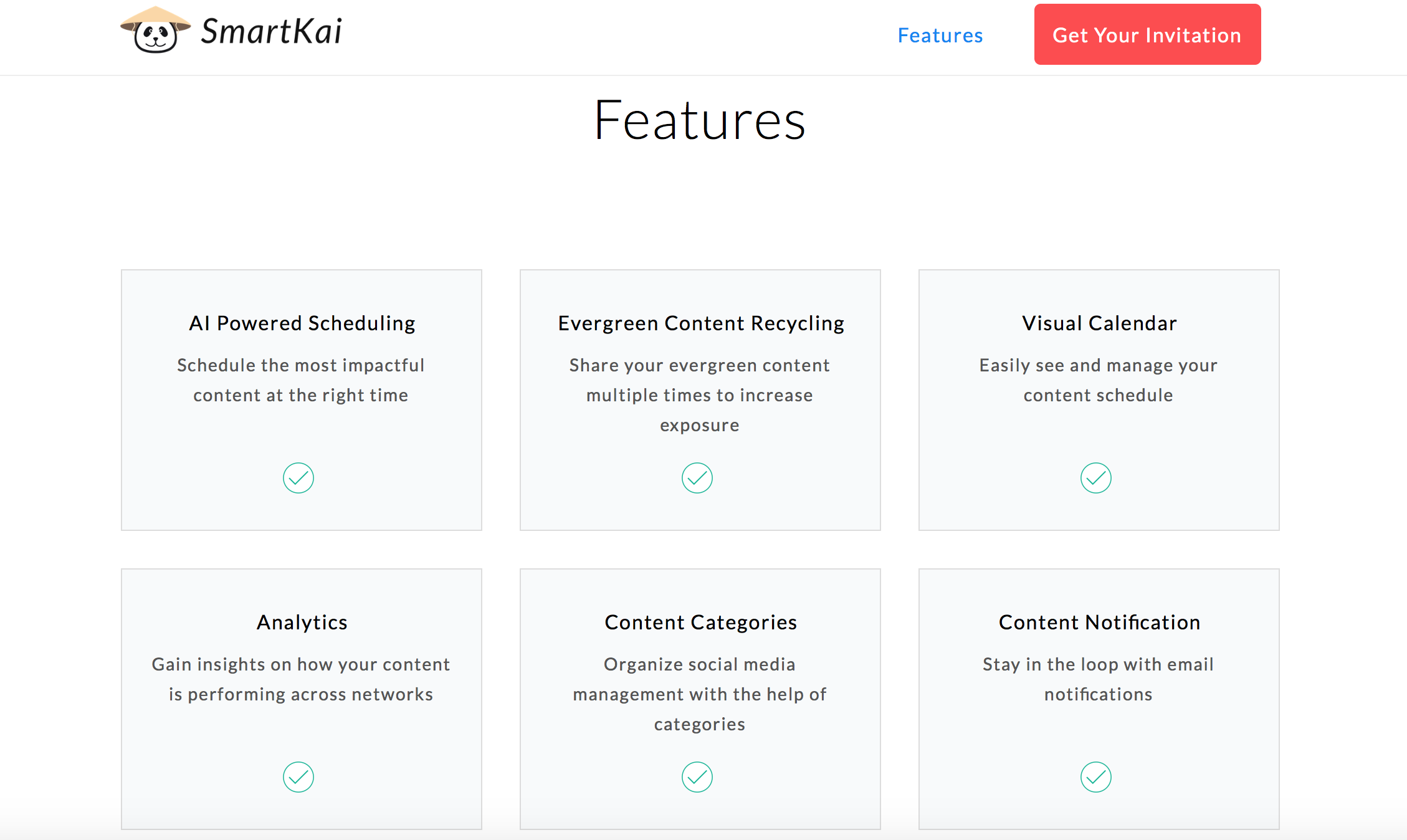
Task: Click the SmartKai brand name text
Action: click(272, 32)
